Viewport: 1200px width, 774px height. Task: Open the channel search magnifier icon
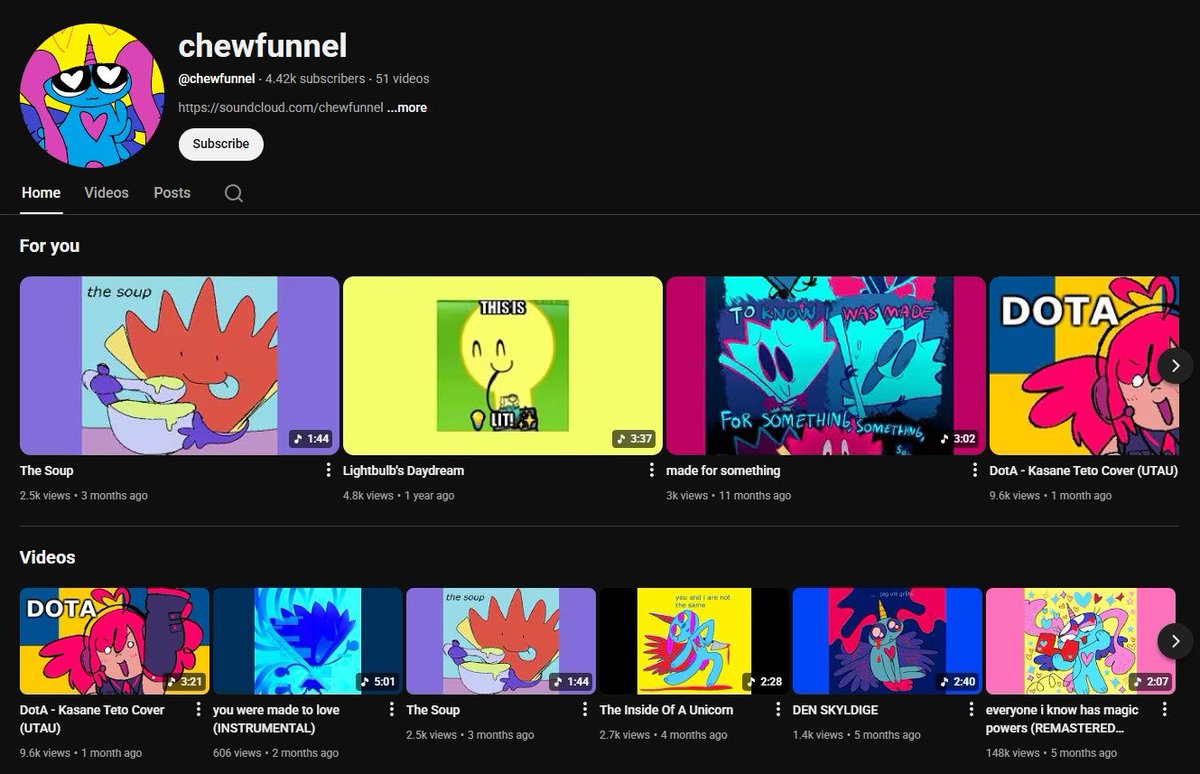pos(233,193)
